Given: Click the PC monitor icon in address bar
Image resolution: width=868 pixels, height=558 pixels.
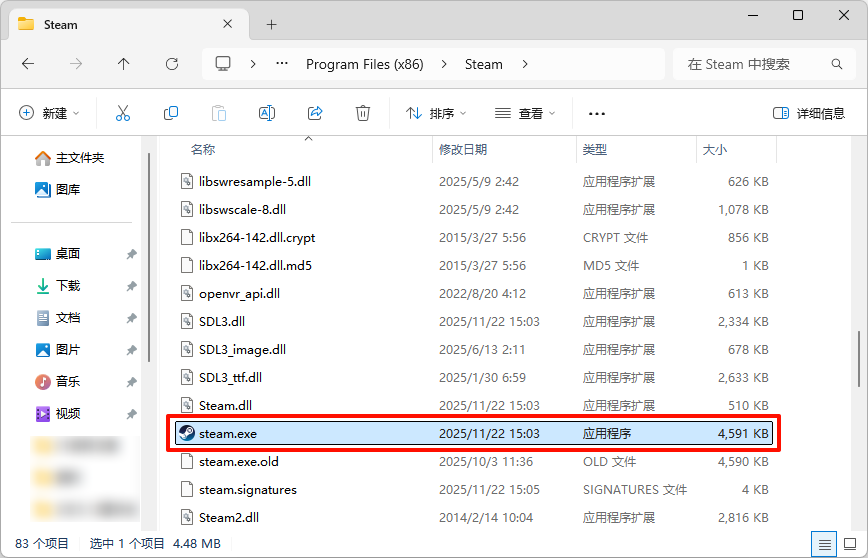Looking at the screenshot, I should click(x=223, y=64).
